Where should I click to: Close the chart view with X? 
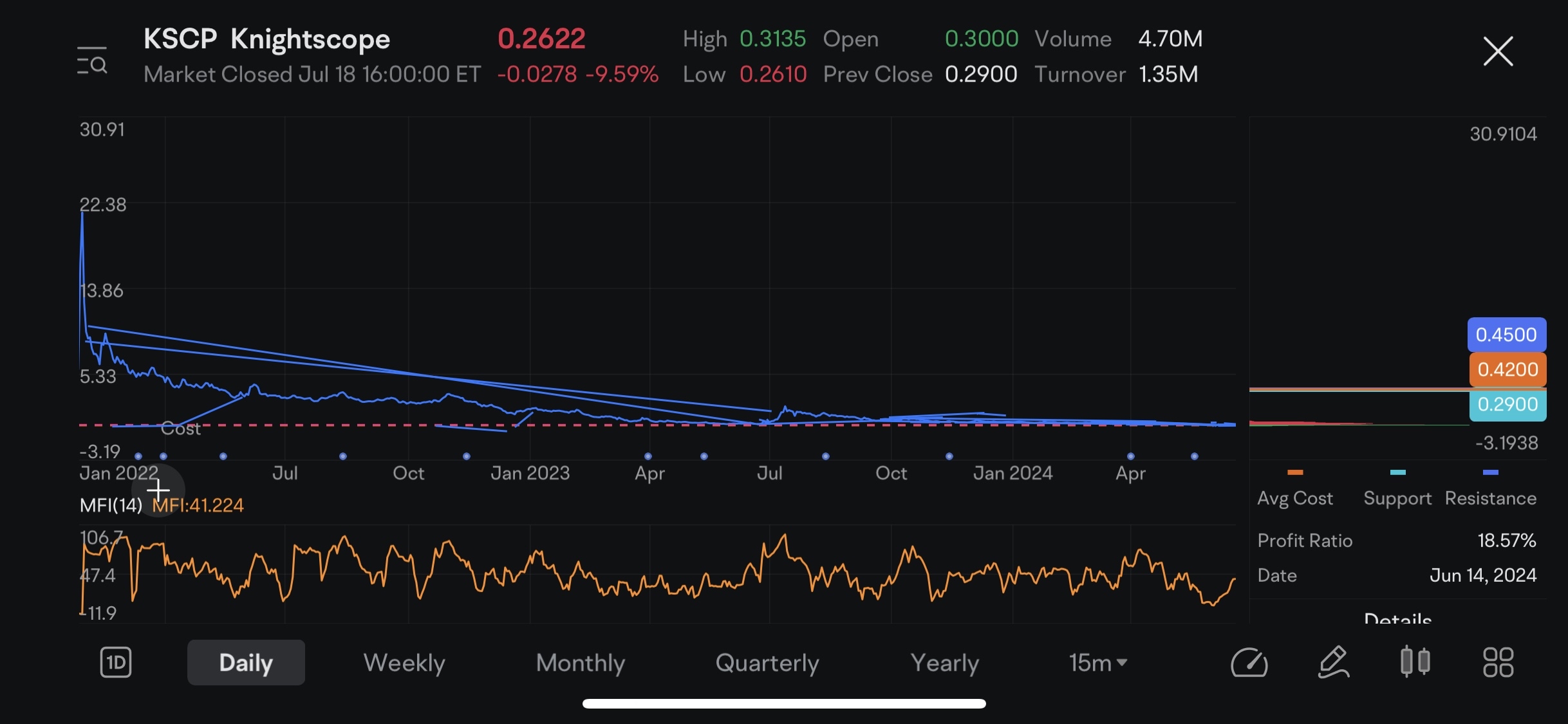(1498, 51)
